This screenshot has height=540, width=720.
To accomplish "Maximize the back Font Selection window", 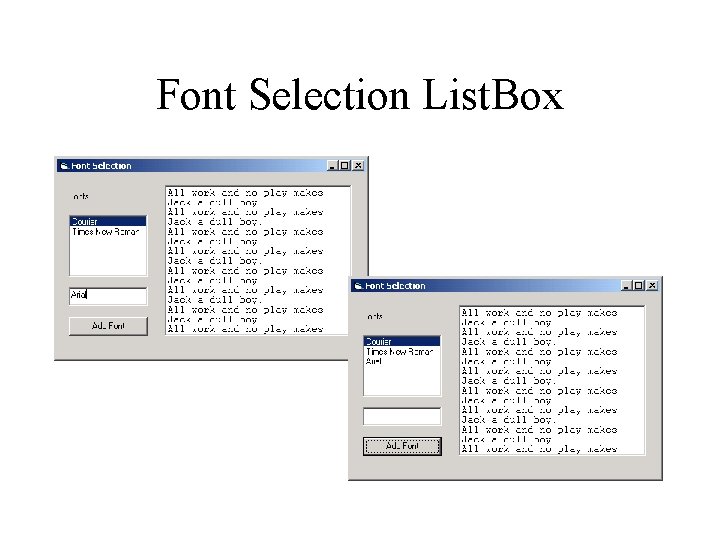I will (x=344, y=166).
